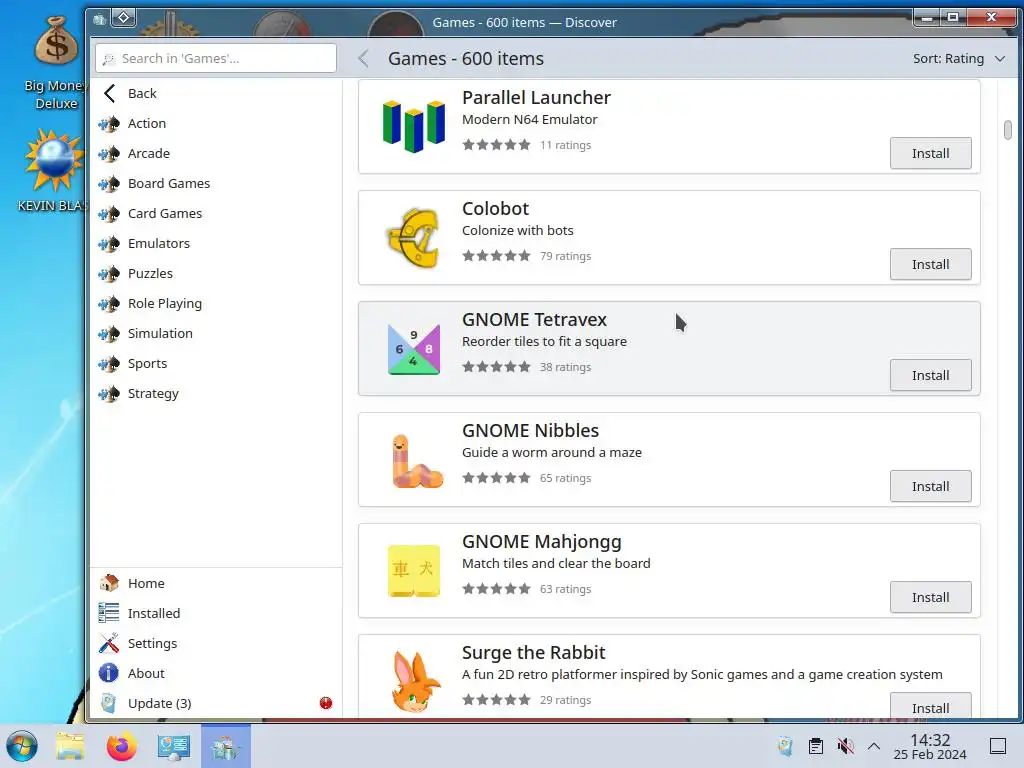
Task: Open the GNOME Tetravex title
Action: tap(534, 320)
